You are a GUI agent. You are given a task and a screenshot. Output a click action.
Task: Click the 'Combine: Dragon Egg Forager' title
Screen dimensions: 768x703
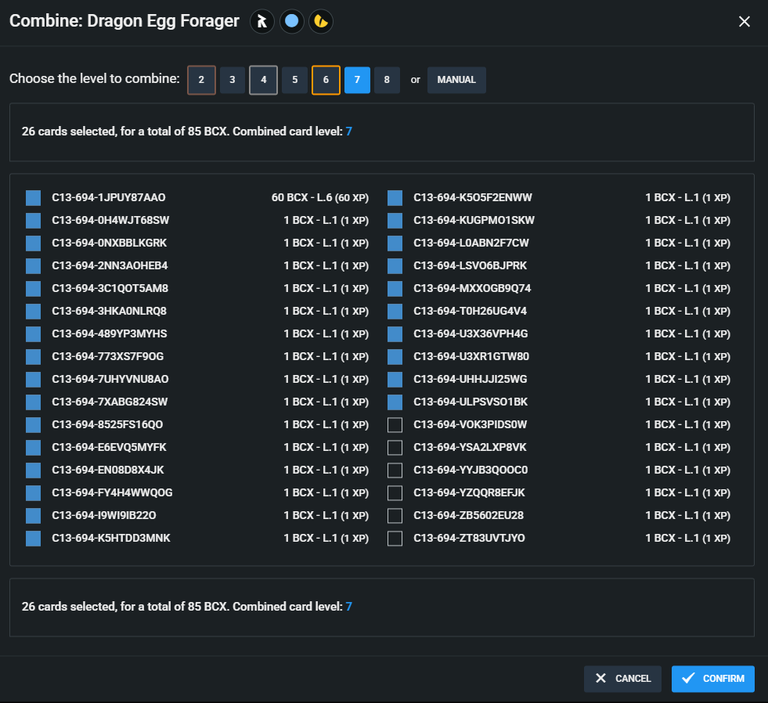pyautogui.click(x=124, y=21)
